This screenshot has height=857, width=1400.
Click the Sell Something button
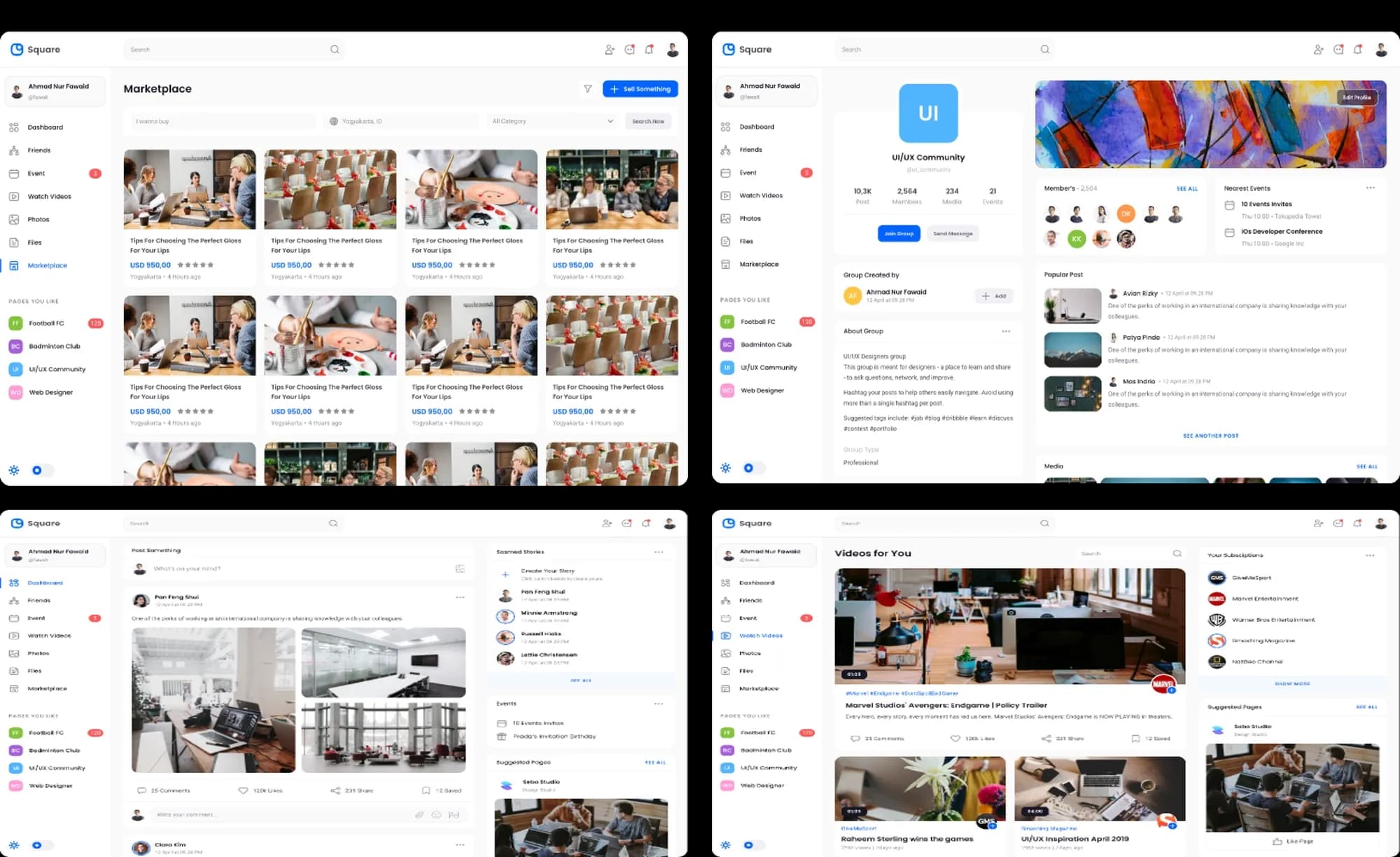click(x=640, y=89)
